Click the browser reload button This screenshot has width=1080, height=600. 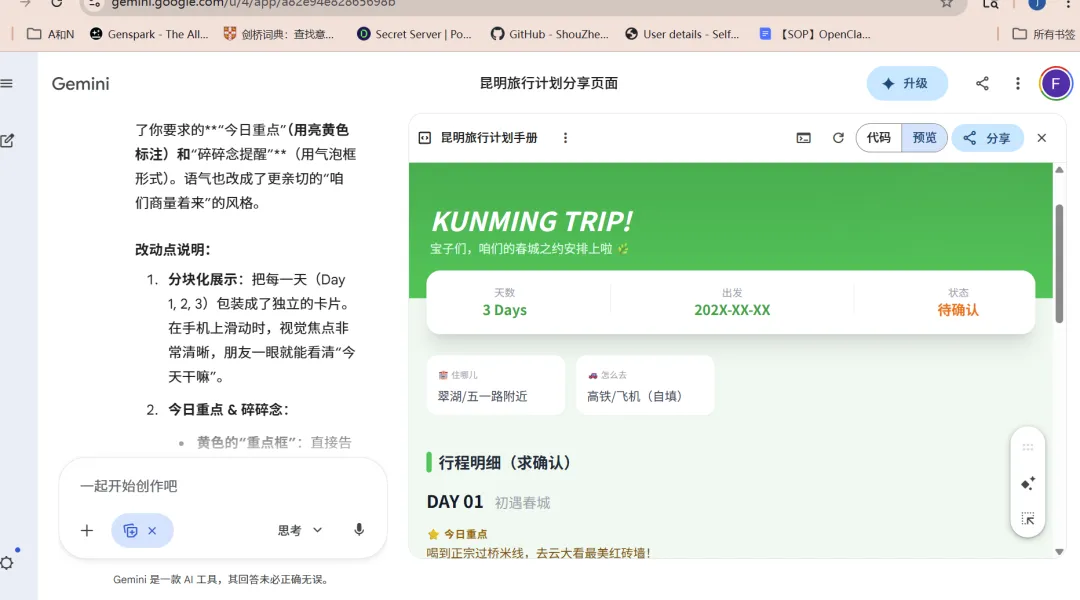56,3
